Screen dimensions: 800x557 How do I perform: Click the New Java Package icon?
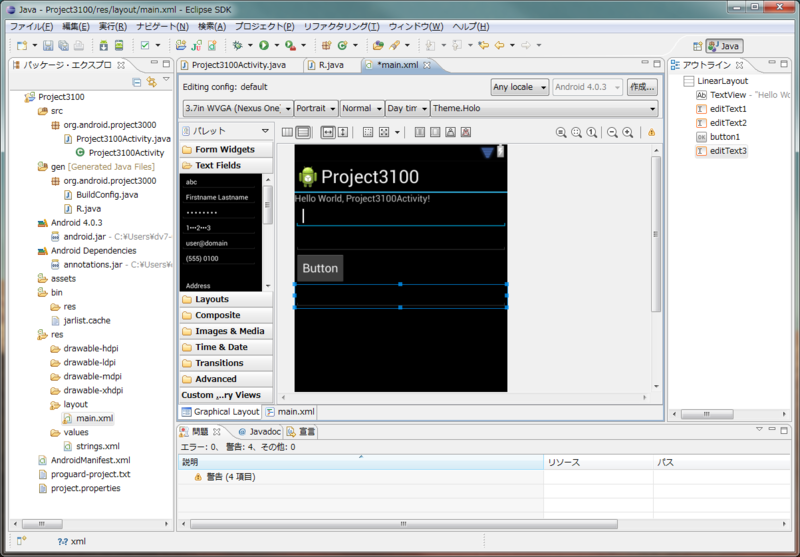(327, 45)
